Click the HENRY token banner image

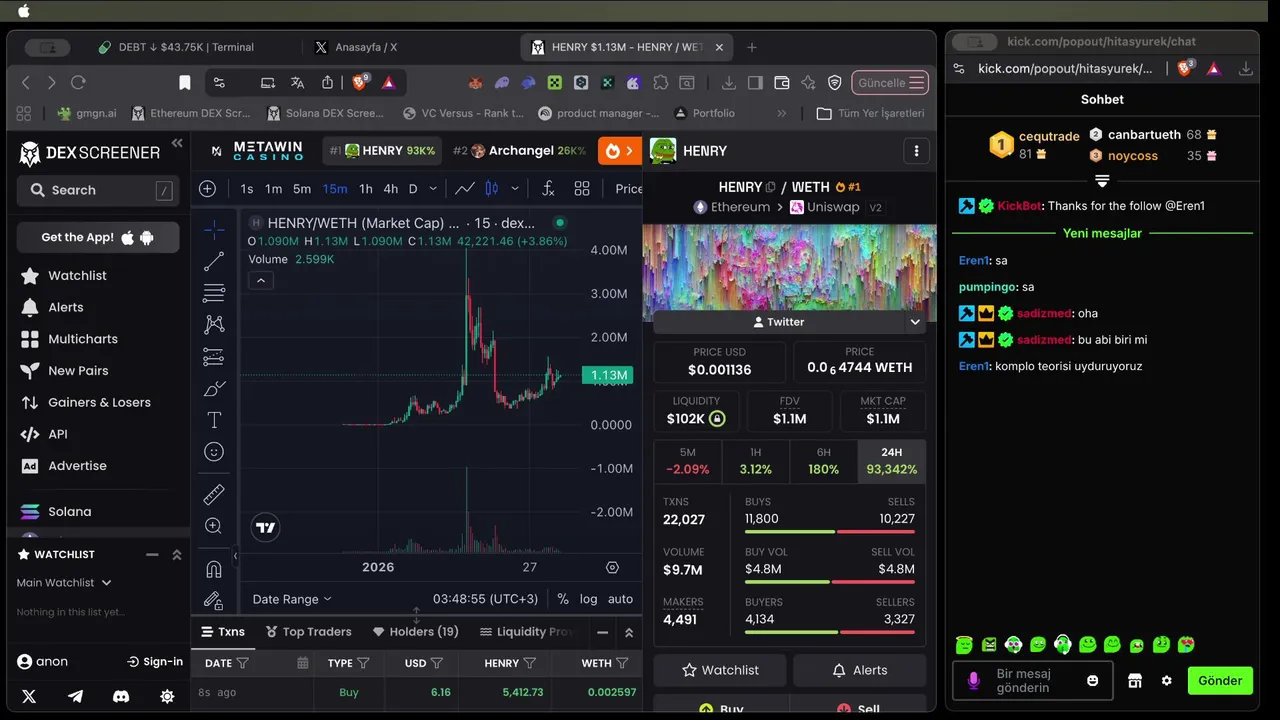coord(790,267)
